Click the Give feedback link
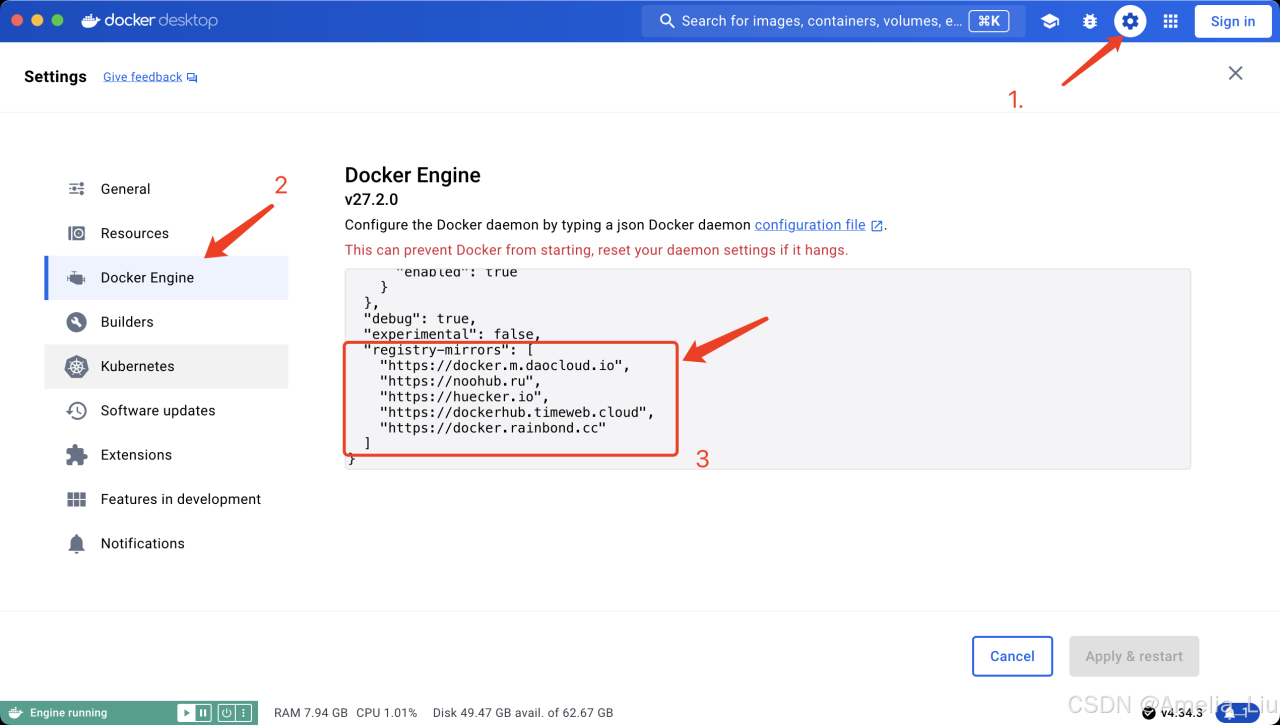Viewport: 1280px width, 725px height. [143, 77]
